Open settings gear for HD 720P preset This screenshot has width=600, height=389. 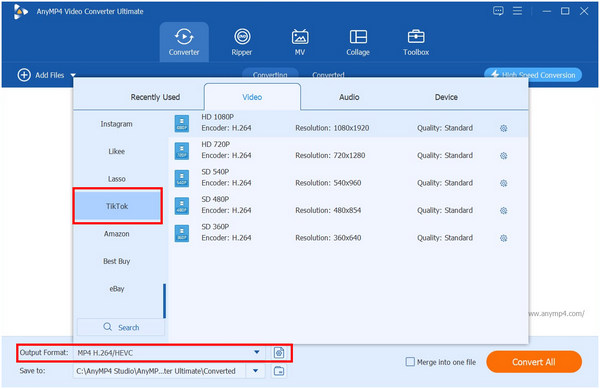(504, 156)
